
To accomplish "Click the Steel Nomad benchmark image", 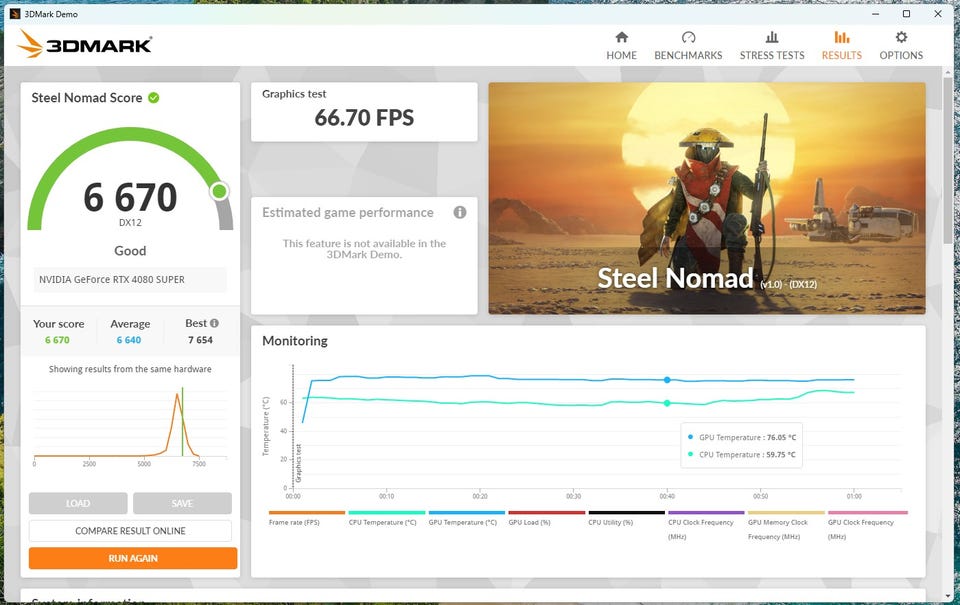I will 707,198.
